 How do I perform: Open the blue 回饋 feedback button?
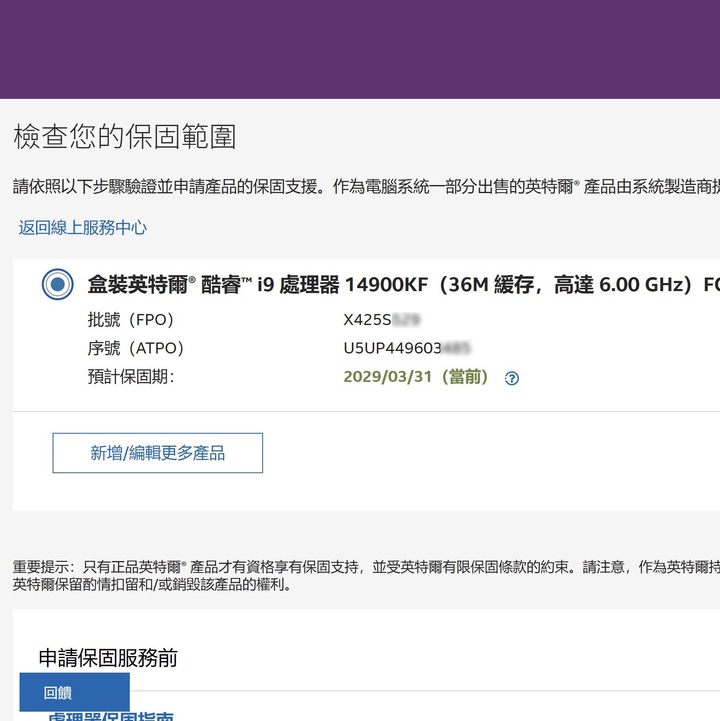74,692
